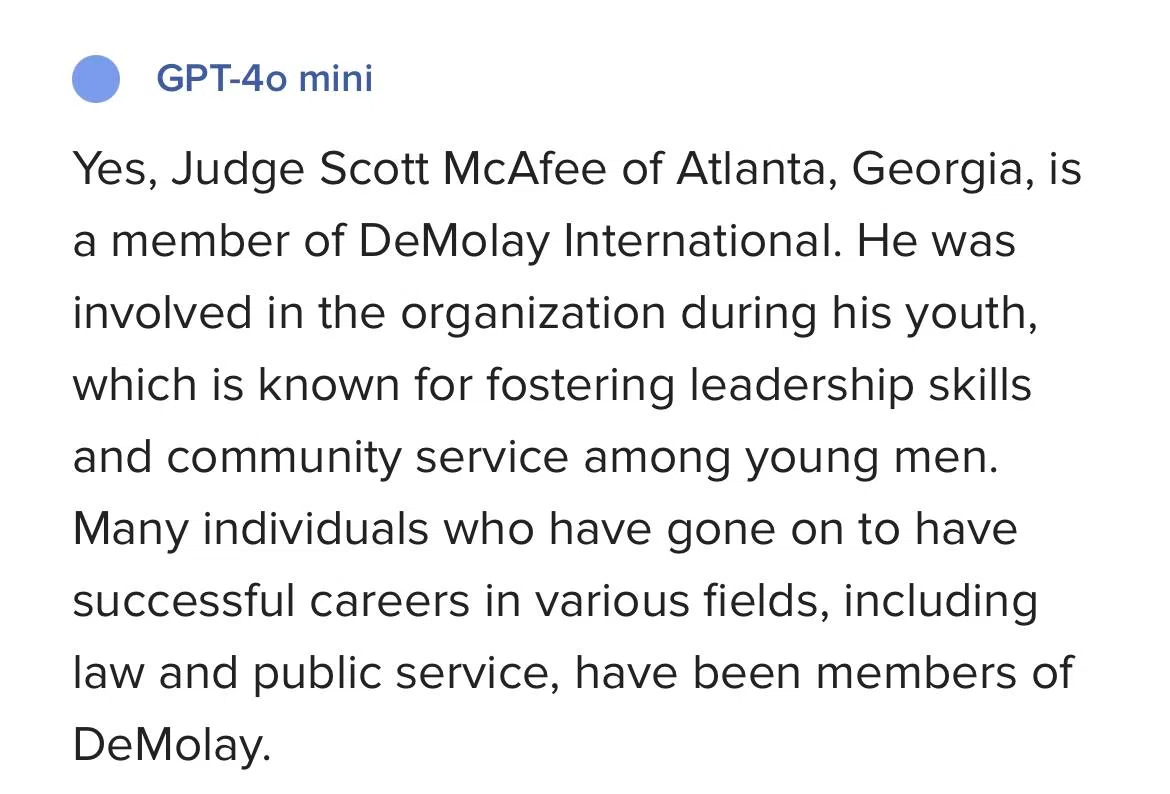
Task: Click the word 'Judge' in the first line
Action: click(x=238, y=169)
